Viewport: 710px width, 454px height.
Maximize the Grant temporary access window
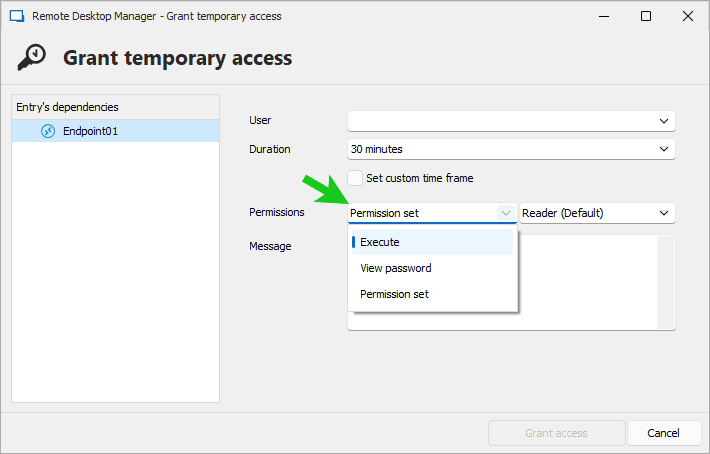point(646,16)
